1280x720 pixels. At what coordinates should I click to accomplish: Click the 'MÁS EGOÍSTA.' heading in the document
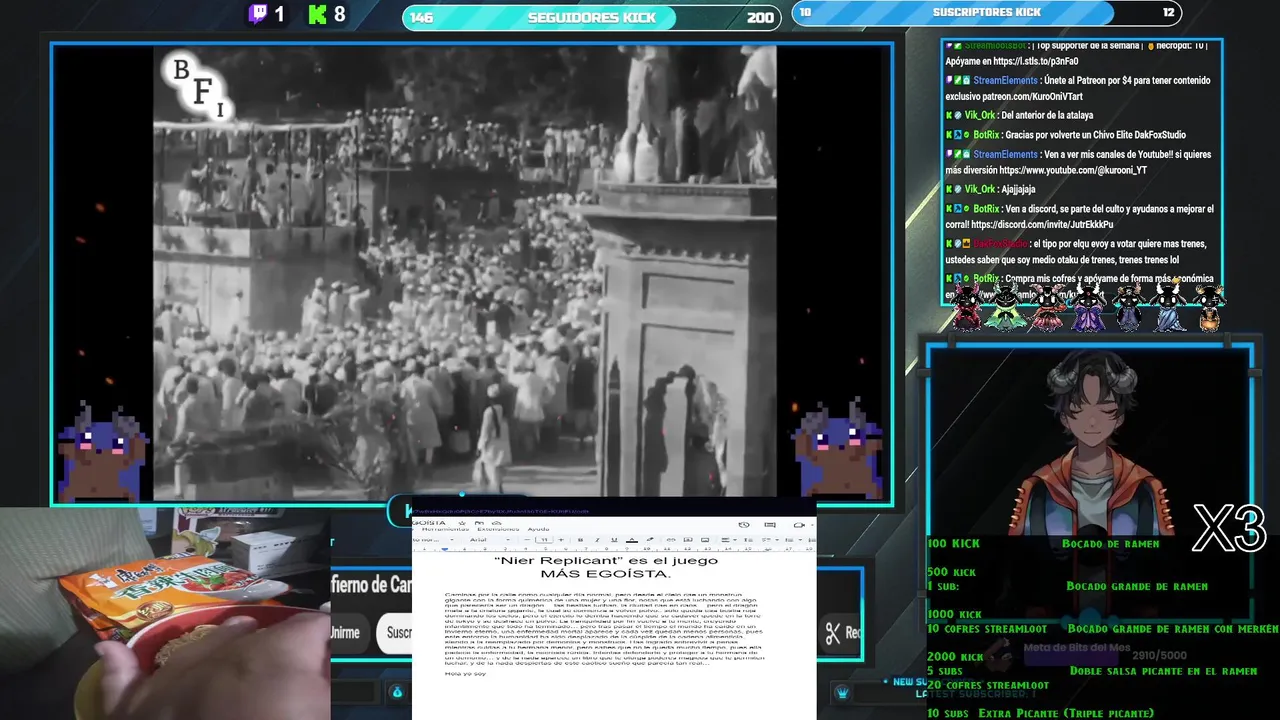pos(605,574)
